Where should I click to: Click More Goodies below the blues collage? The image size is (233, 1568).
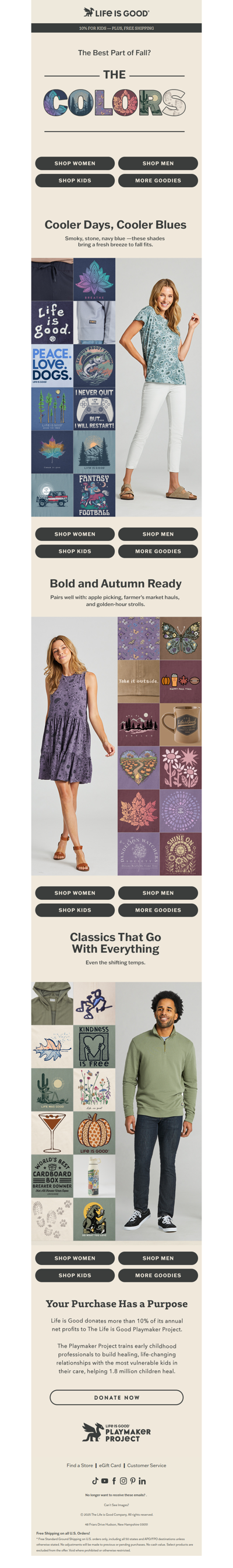tap(158, 551)
